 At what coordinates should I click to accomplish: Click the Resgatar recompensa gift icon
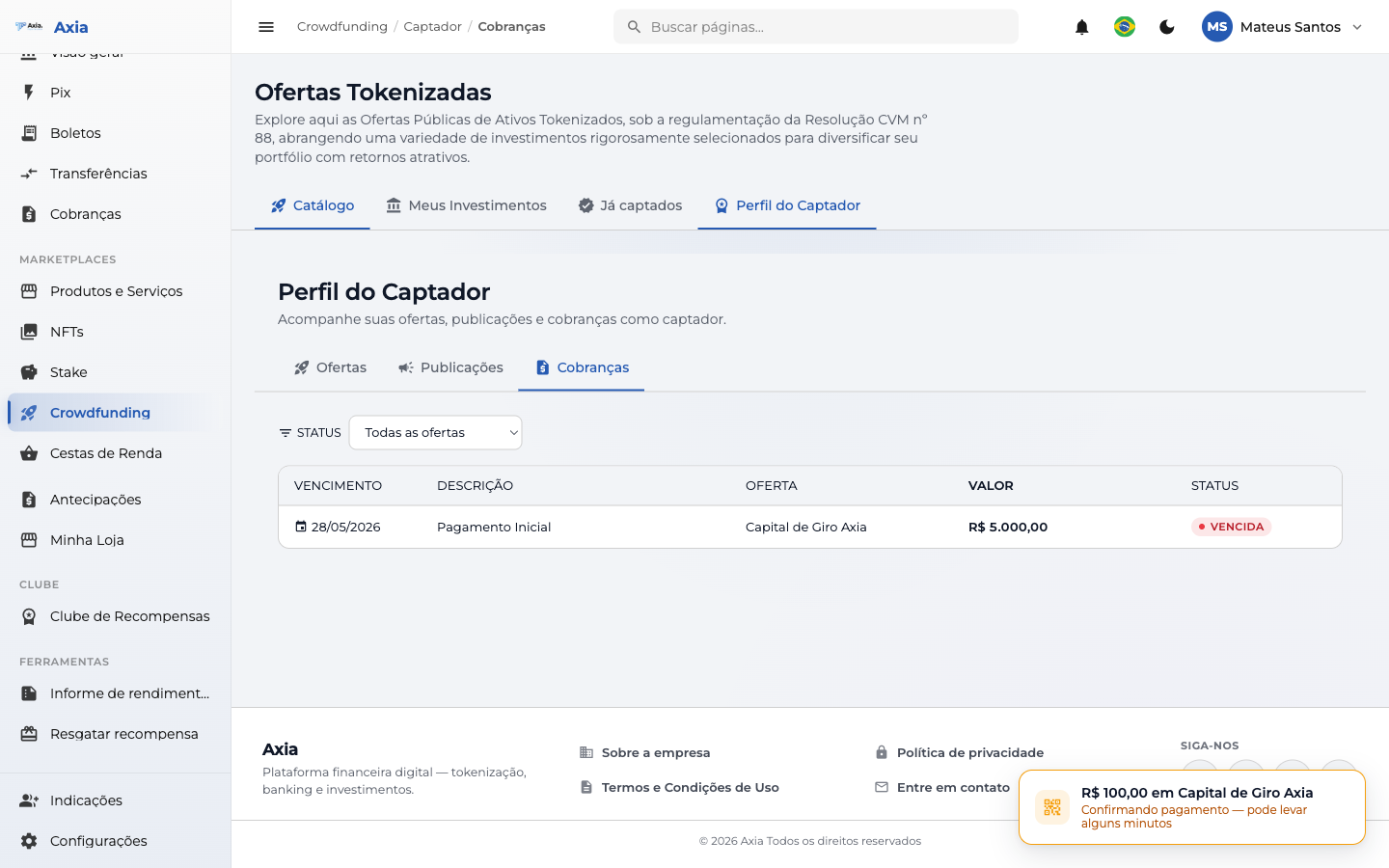tap(29, 734)
